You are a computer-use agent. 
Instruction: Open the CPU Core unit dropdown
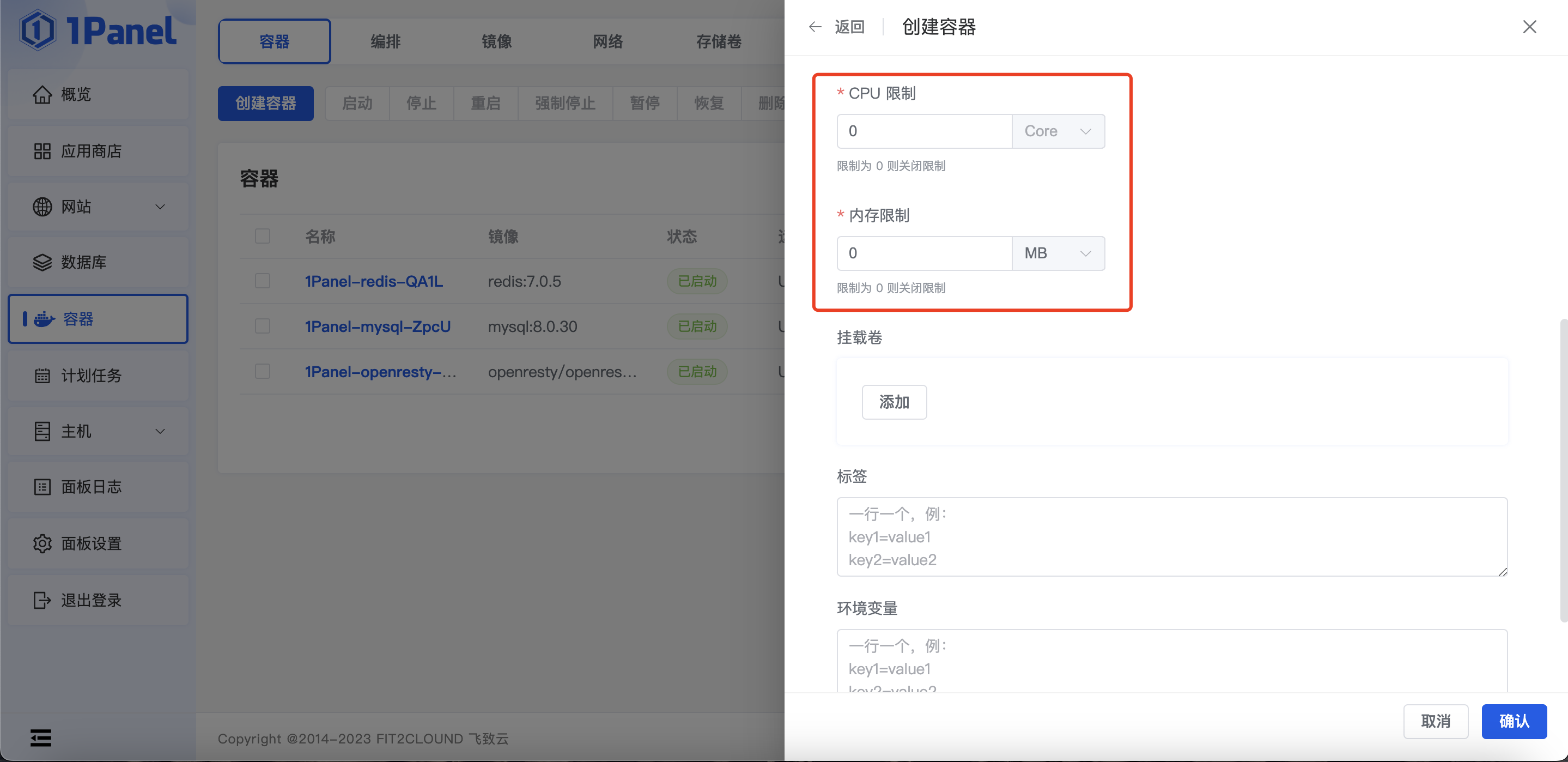(x=1058, y=131)
